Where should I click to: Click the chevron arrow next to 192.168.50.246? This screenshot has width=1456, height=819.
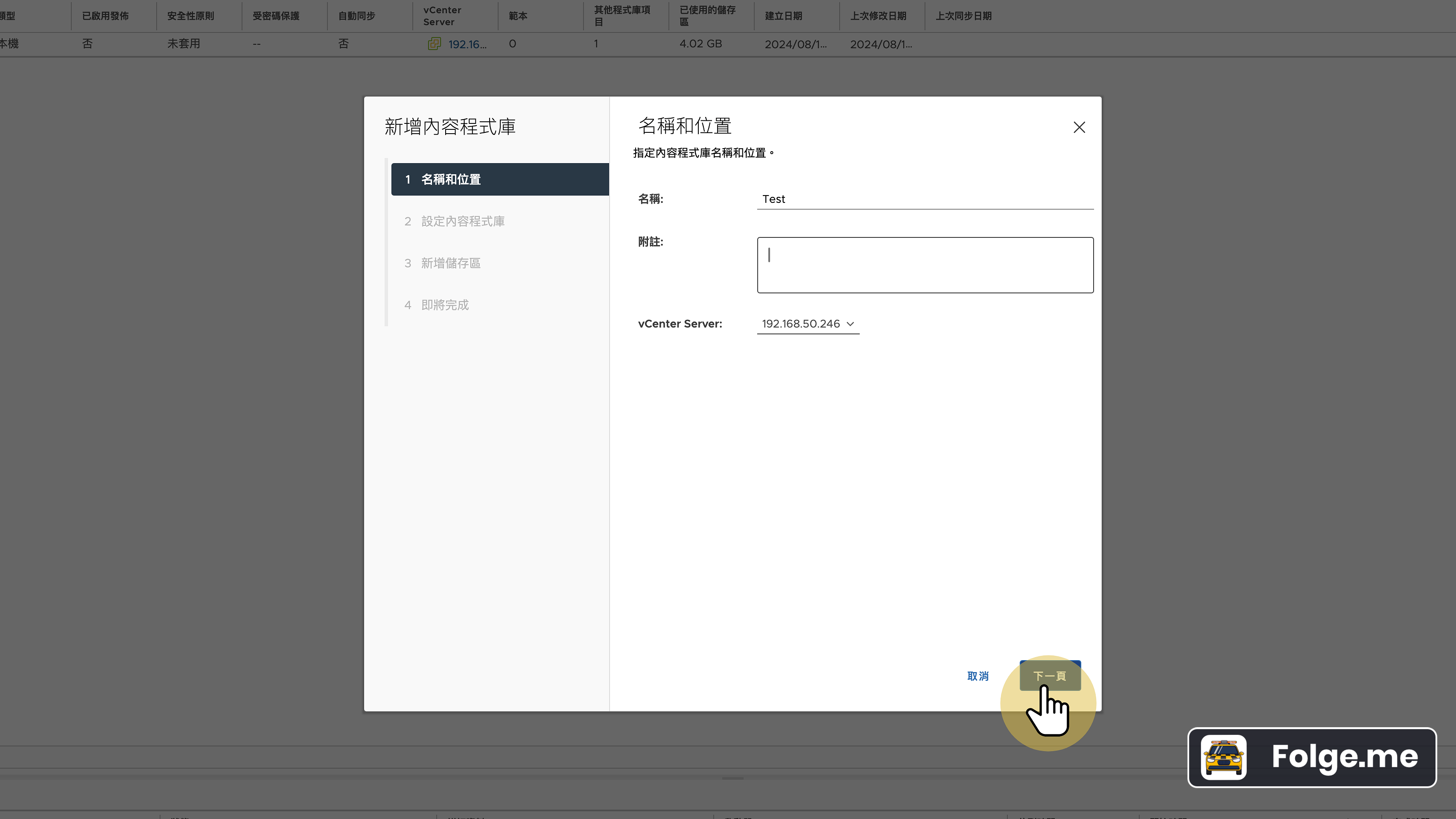[x=850, y=324]
